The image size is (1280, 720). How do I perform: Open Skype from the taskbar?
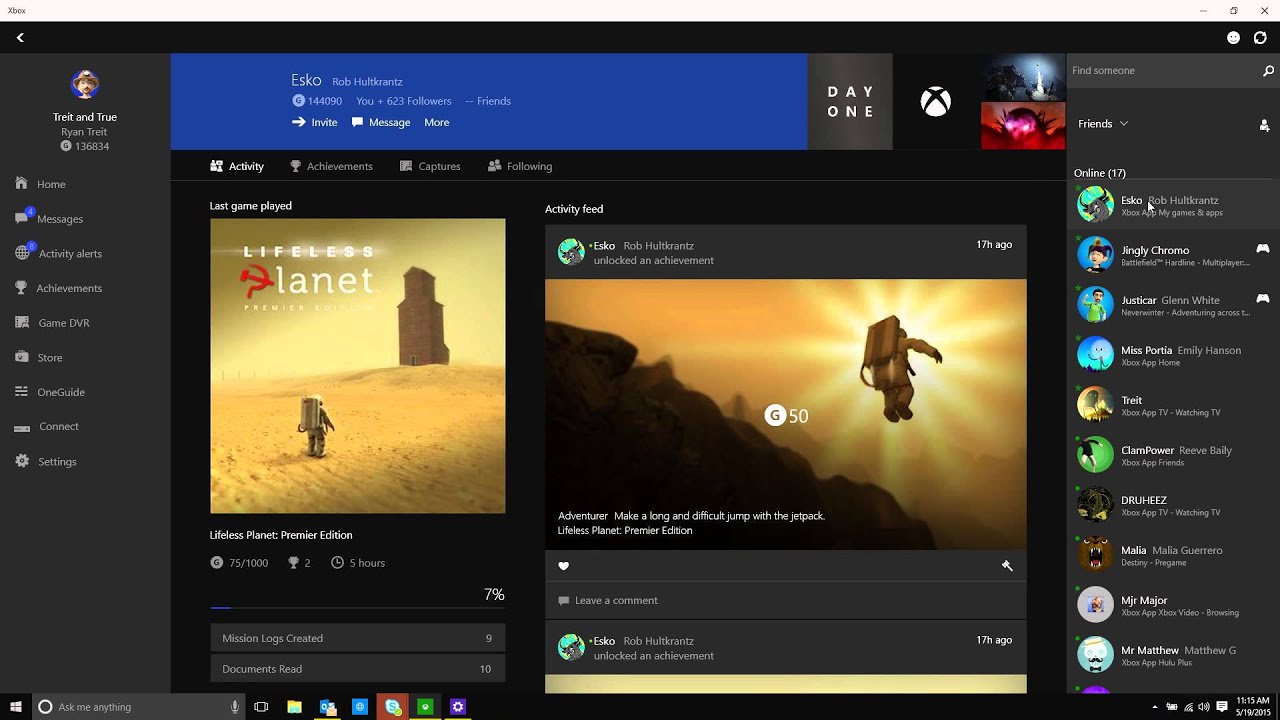(x=393, y=707)
